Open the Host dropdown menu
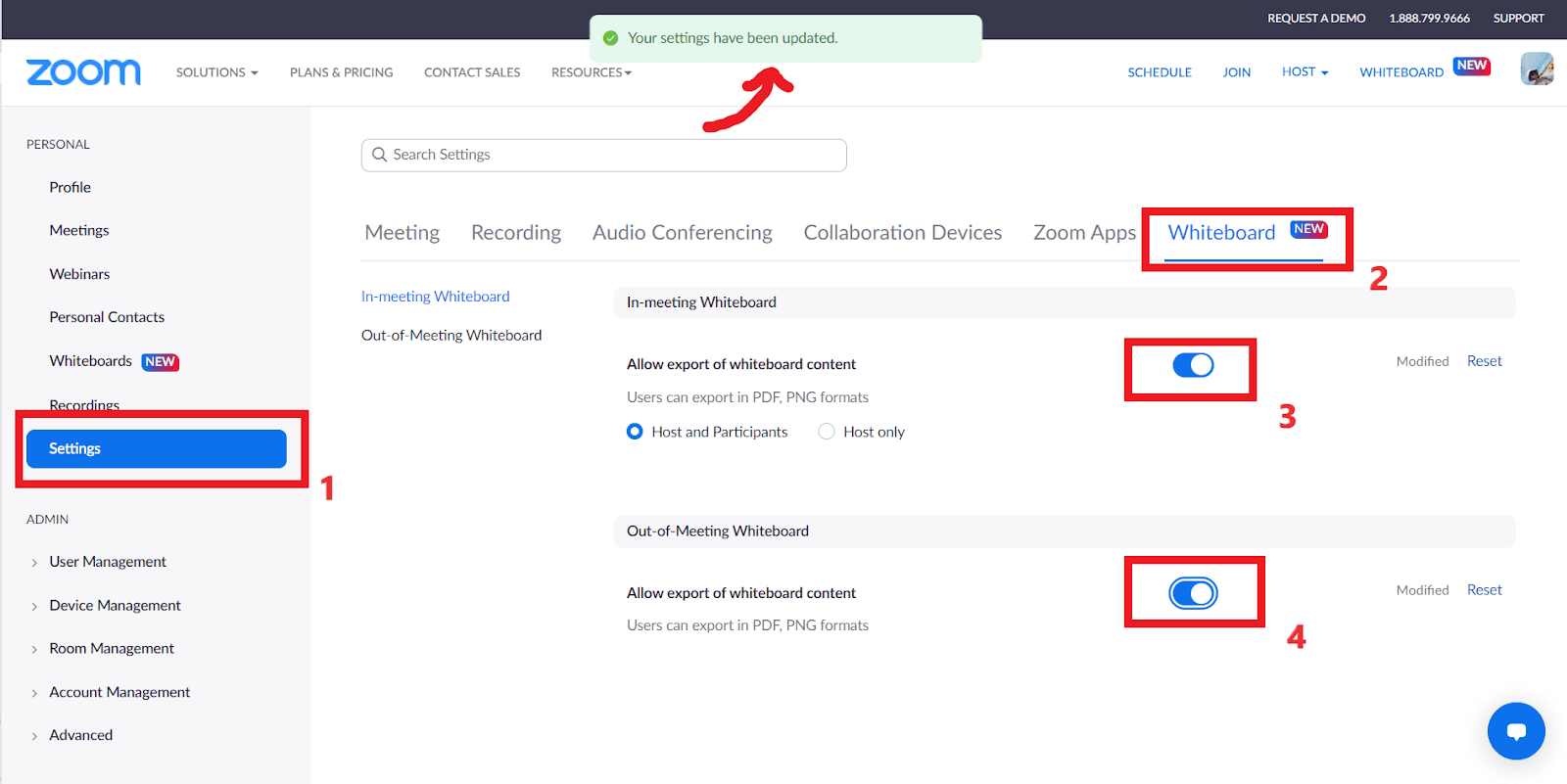 1306,71
